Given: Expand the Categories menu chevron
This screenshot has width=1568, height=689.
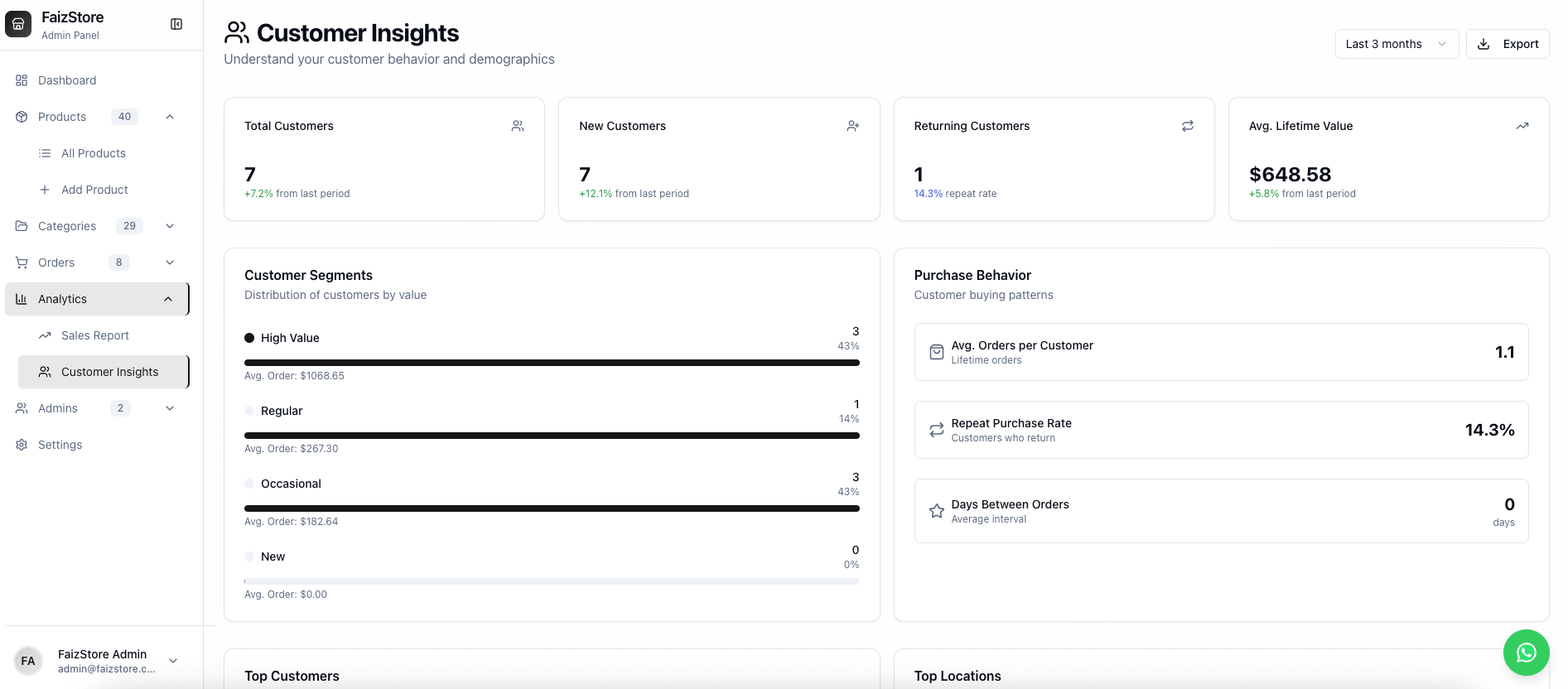Looking at the screenshot, I should pos(170,226).
